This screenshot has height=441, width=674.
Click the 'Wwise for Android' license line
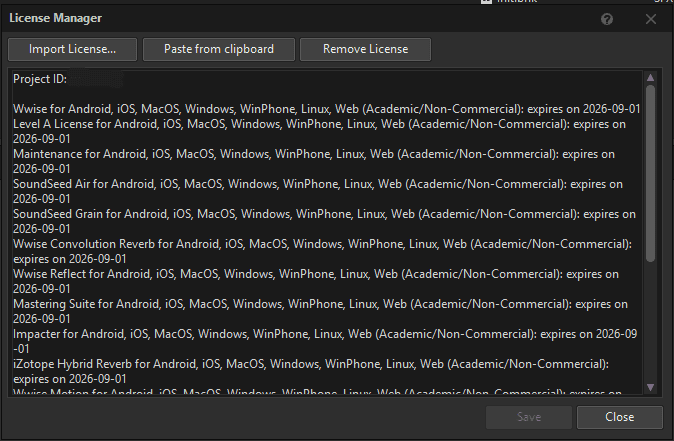point(327,109)
